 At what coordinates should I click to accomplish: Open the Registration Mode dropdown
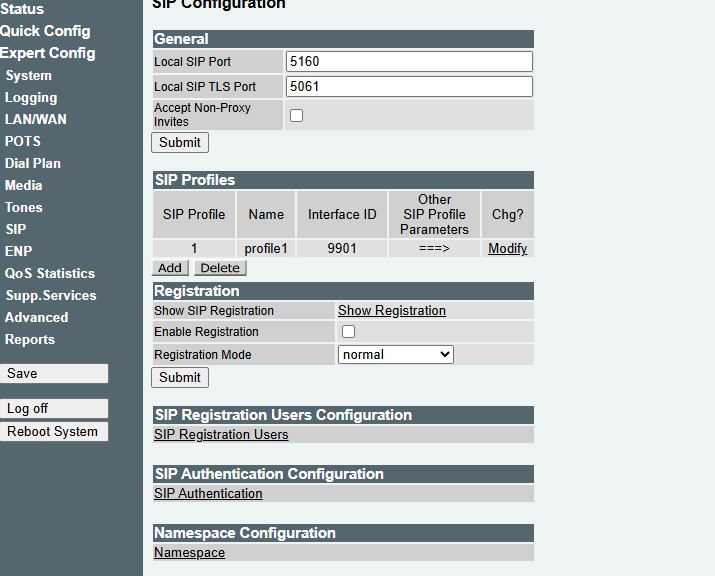tap(395, 354)
